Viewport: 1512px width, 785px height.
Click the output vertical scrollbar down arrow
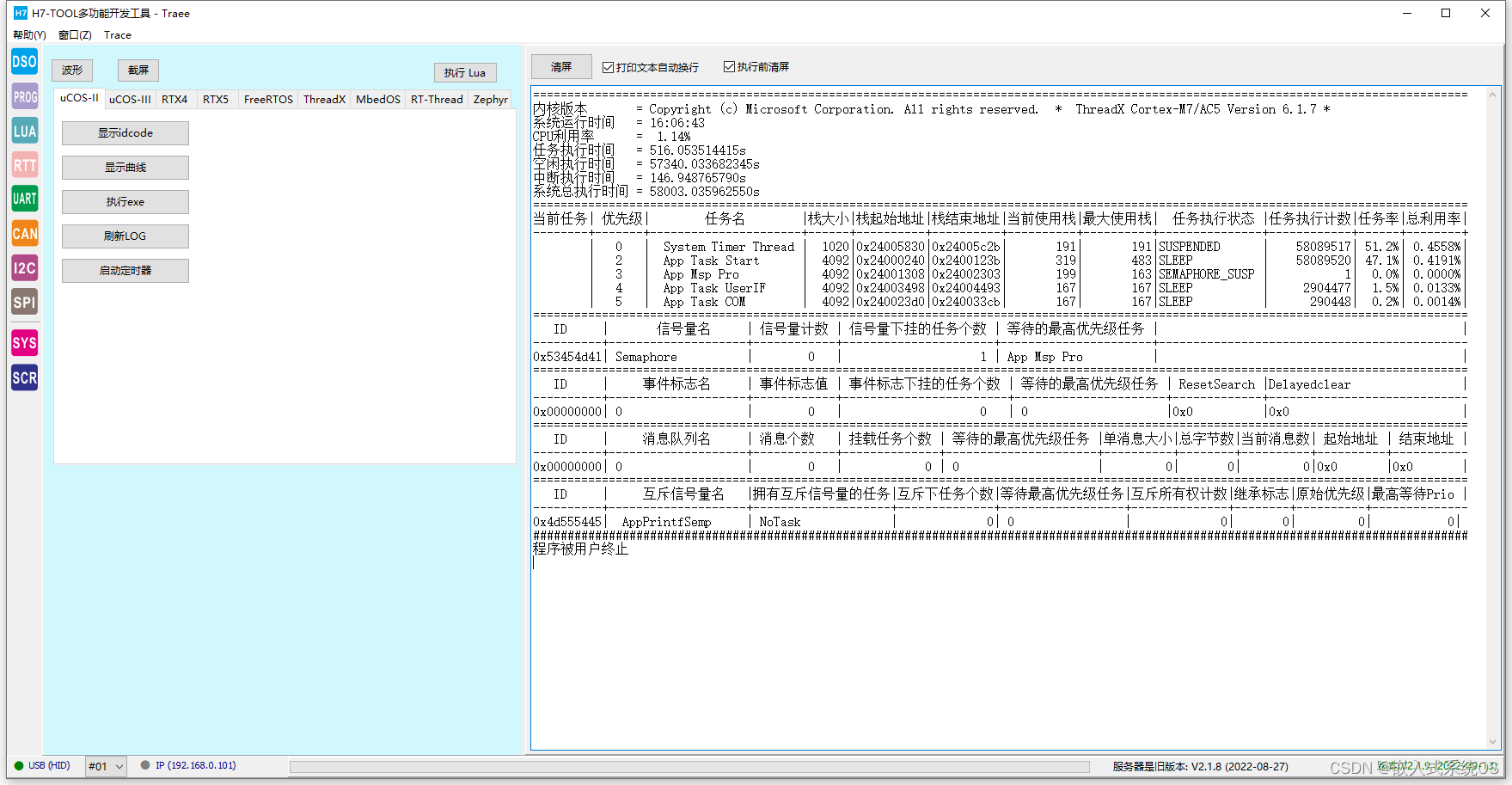pyautogui.click(x=1493, y=741)
